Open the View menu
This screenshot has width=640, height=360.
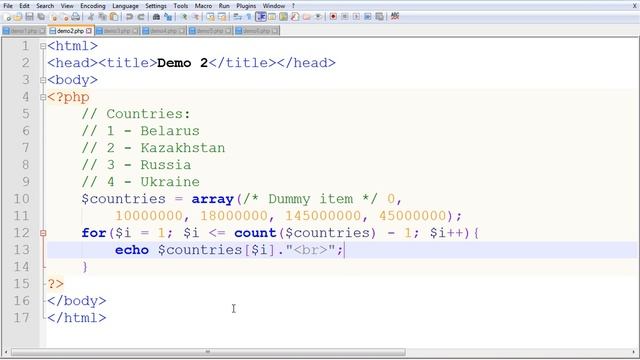click(67, 6)
